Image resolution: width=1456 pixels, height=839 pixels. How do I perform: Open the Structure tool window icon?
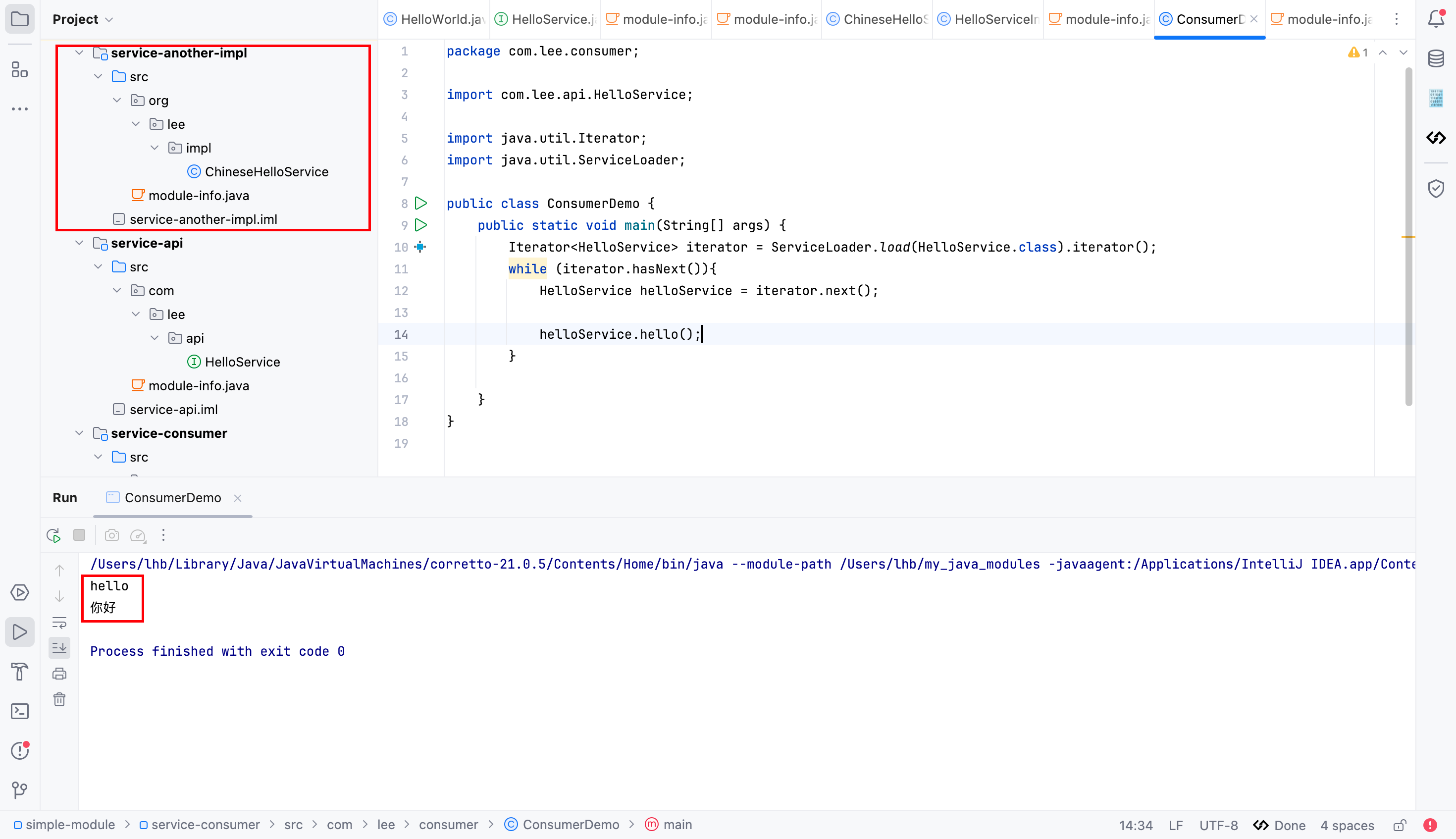20,70
